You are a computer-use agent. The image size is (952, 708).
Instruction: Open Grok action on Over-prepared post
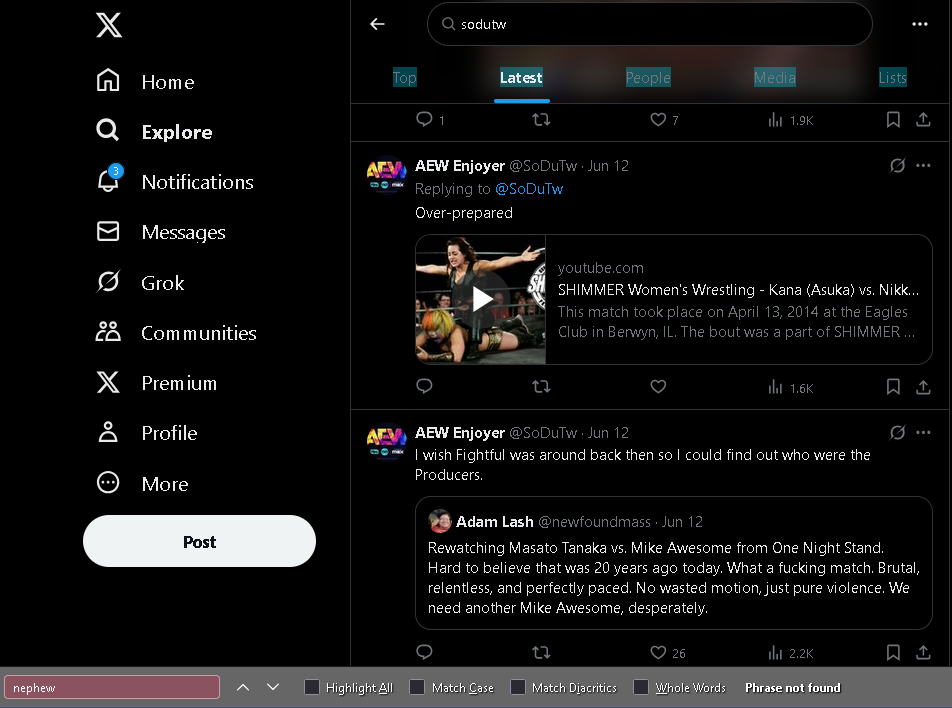click(x=897, y=165)
